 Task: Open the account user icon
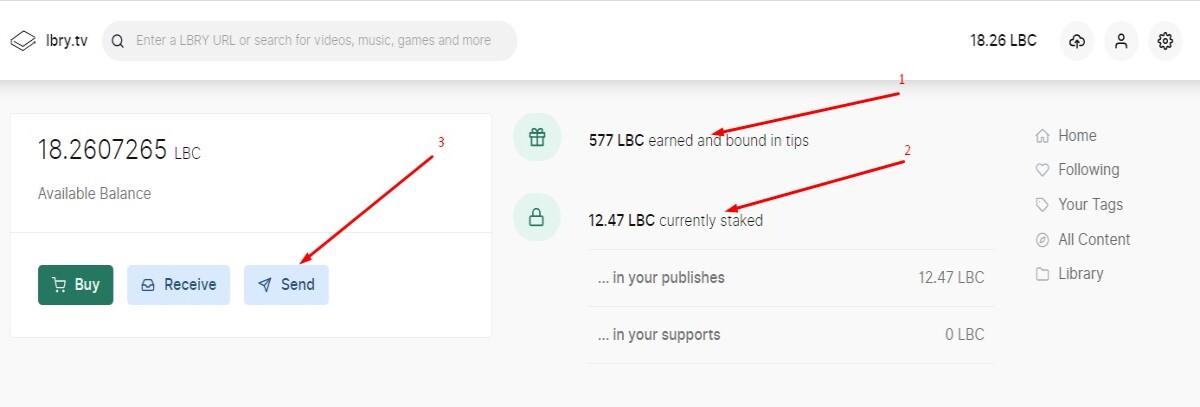click(x=1121, y=41)
